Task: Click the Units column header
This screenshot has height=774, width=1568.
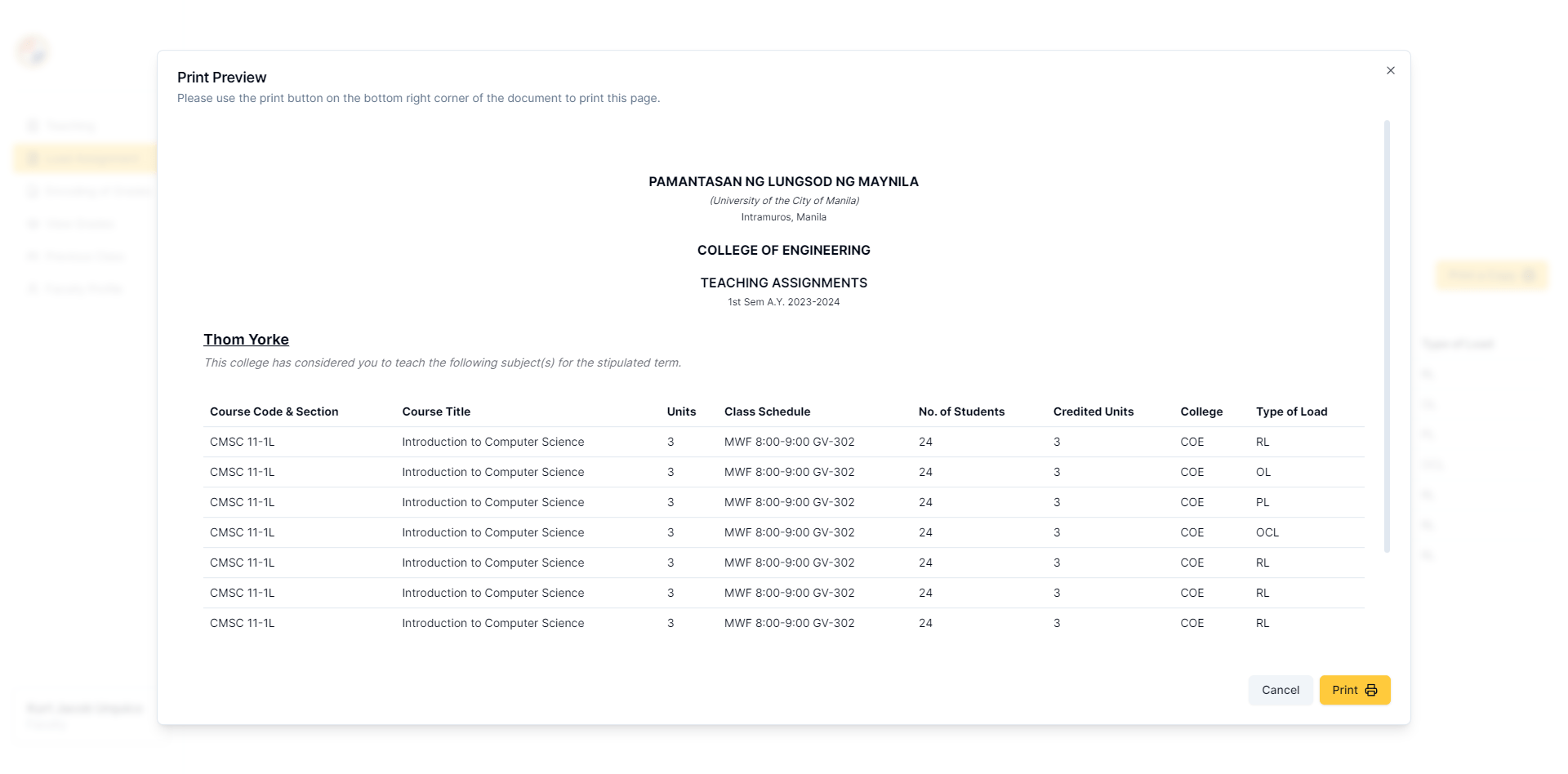Action: tap(681, 411)
